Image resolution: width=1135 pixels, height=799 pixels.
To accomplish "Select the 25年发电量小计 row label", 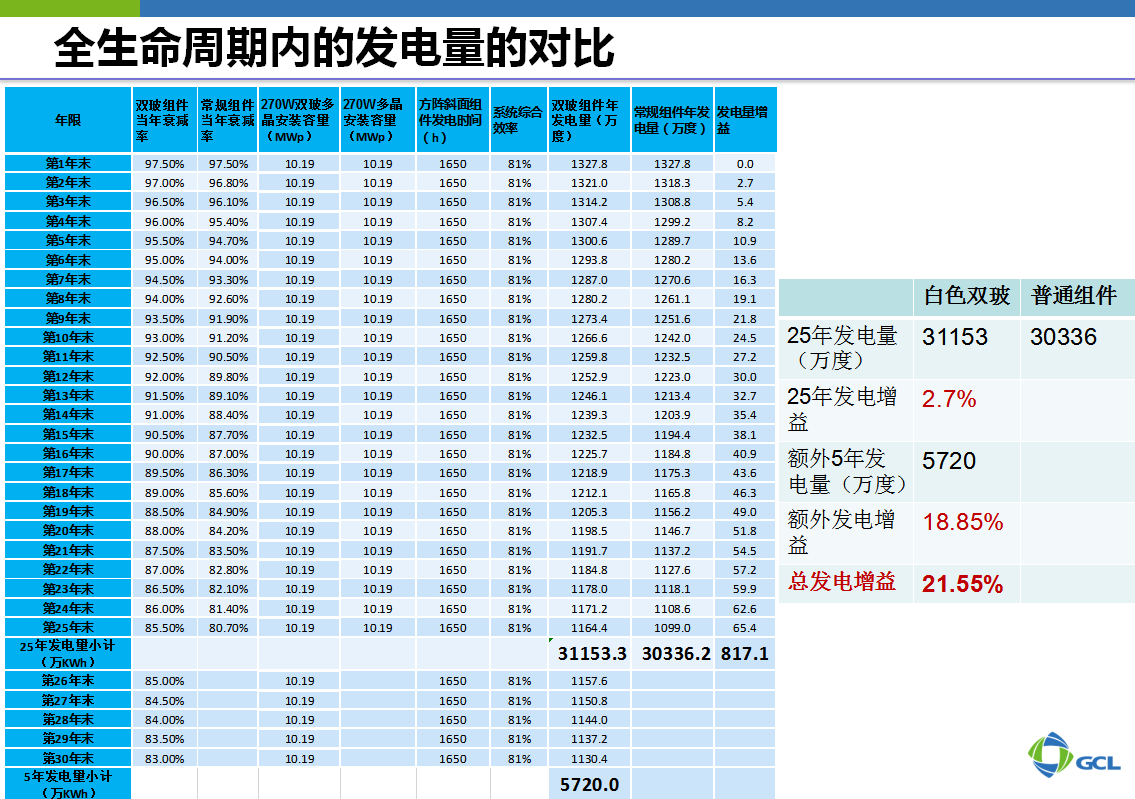I will click(68, 653).
